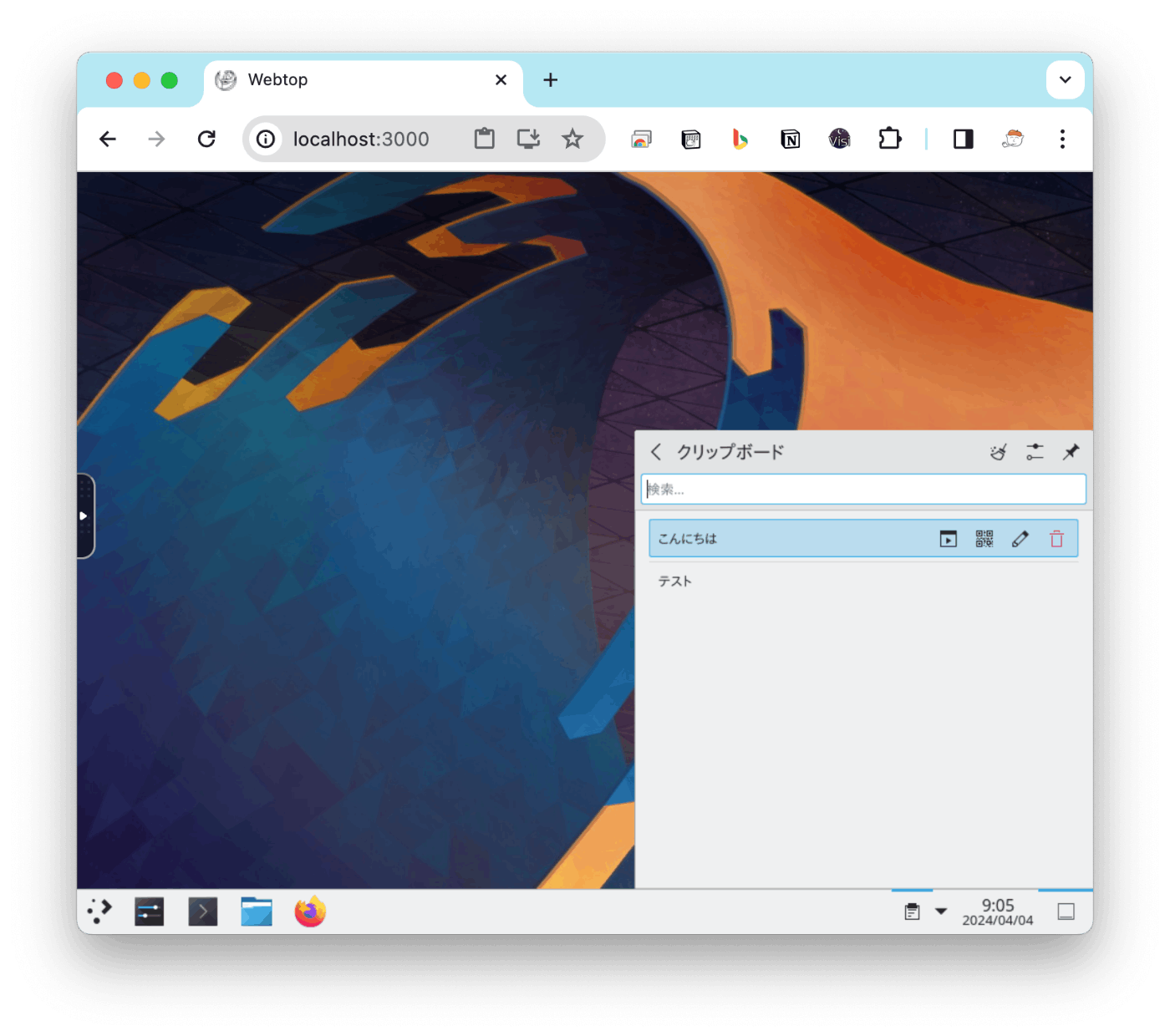This screenshot has height=1036, width=1170.
Task: Clear clipboard history with broom icon
Action: click(x=998, y=452)
